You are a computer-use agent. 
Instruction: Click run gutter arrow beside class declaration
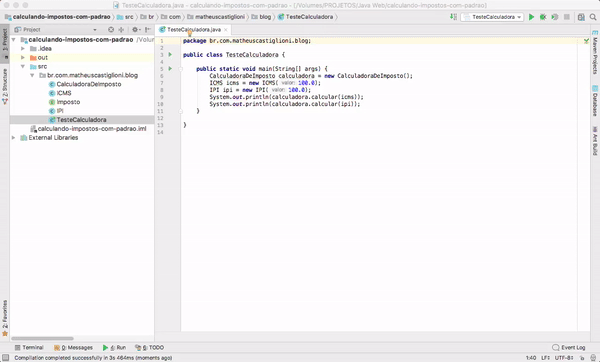(170, 55)
